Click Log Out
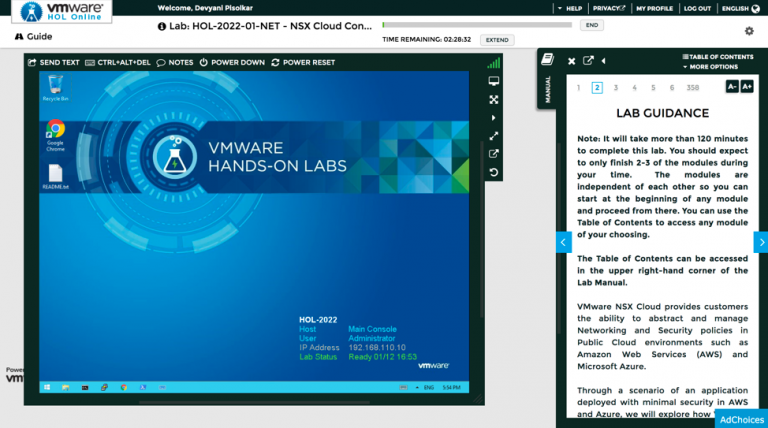The image size is (768, 428). (697, 8)
